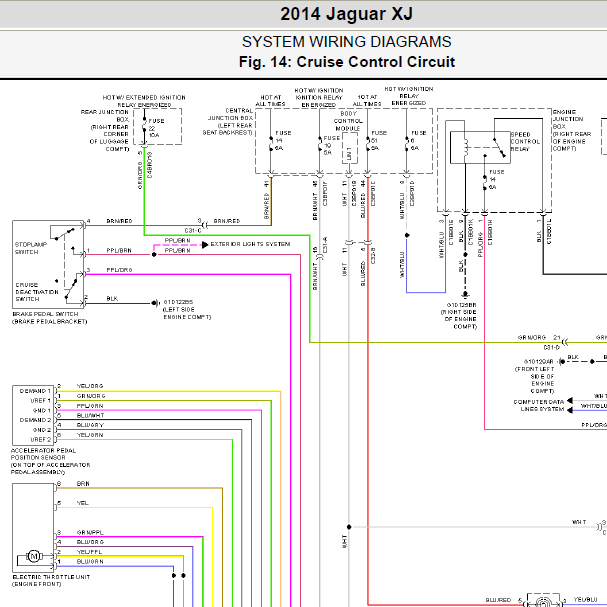Click the 'C31-A' connector label

pyautogui.click(x=325, y=245)
